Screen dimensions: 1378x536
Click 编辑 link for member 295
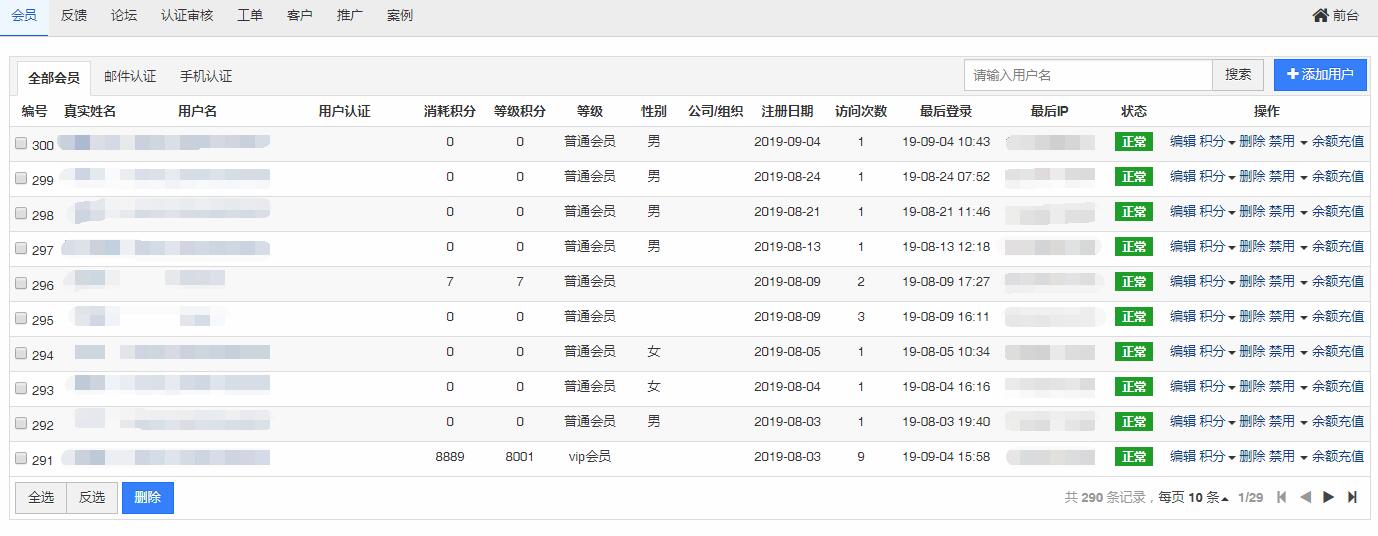(1183, 317)
